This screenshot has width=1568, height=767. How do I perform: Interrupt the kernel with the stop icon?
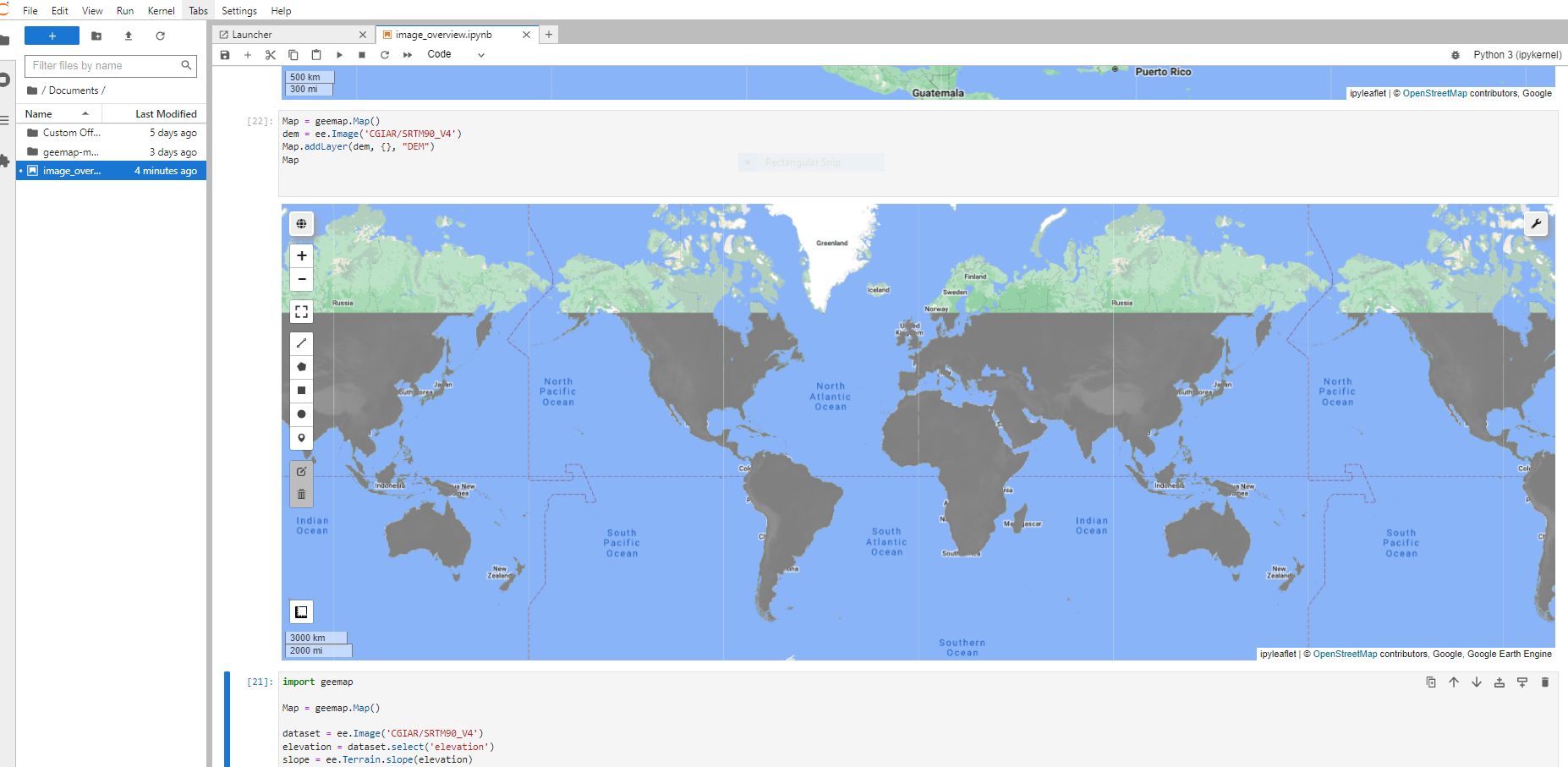(x=362, y=54)
